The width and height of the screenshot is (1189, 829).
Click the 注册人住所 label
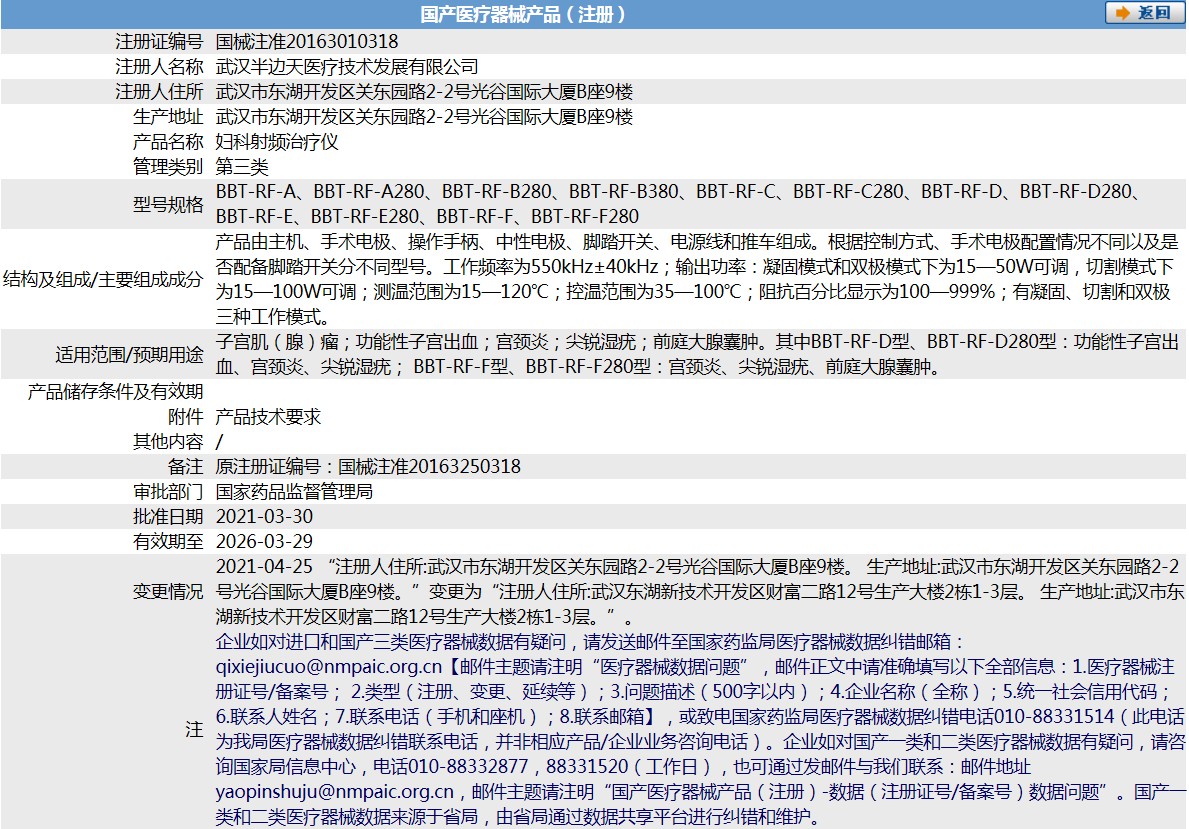159,92
